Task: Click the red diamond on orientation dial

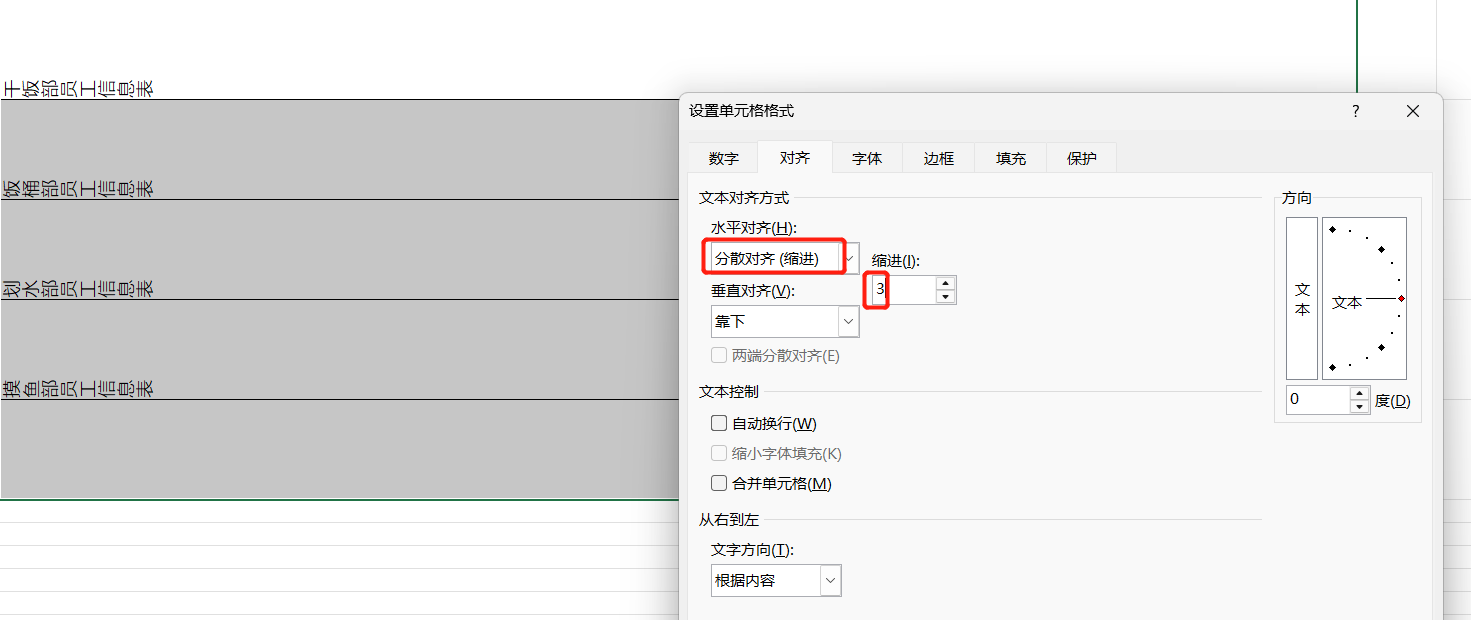Action: [x=1401, y=299]
